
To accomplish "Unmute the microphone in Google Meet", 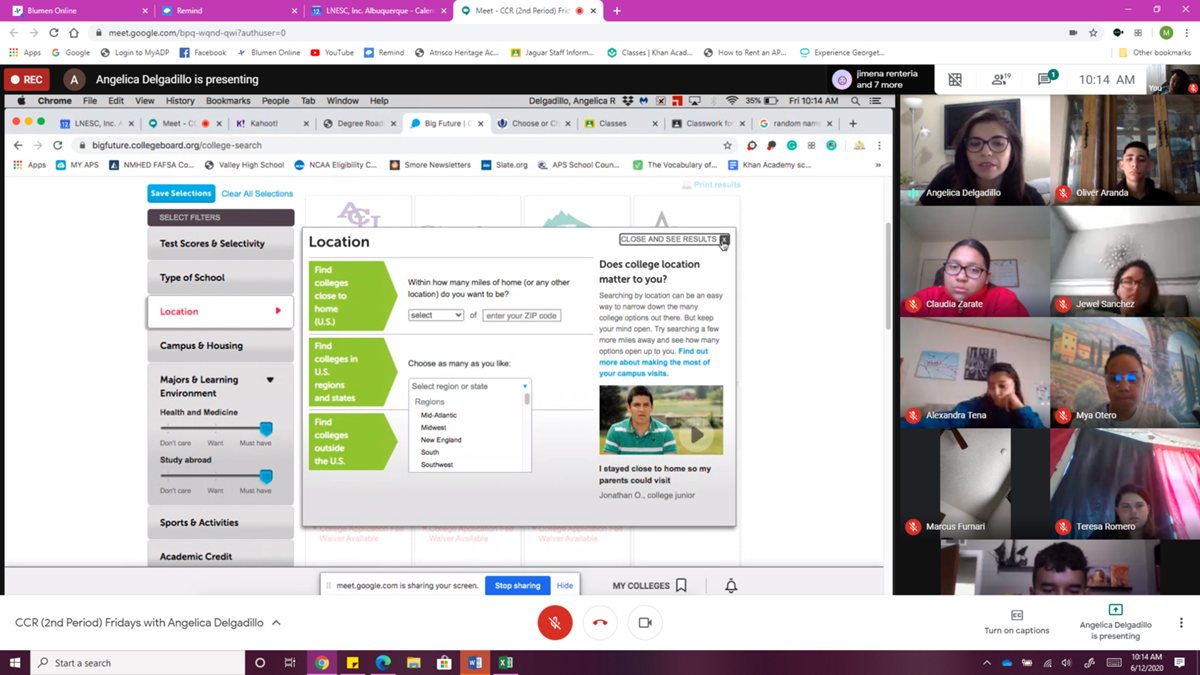I will click(554, 622).
